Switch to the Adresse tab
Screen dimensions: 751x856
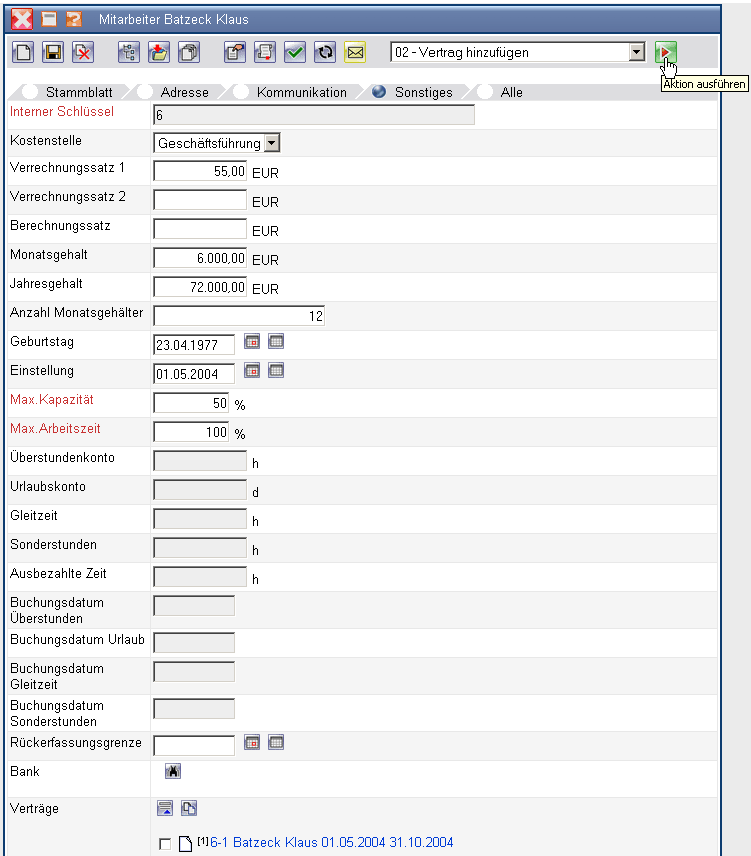(184, 92)
